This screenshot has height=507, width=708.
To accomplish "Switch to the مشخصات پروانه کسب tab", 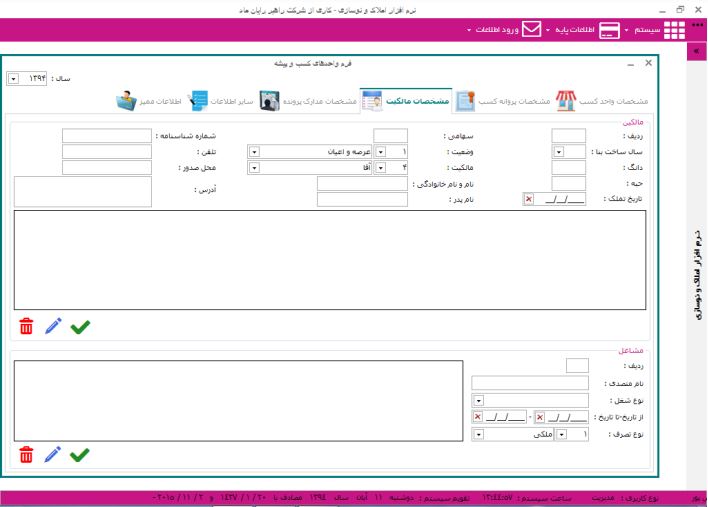I will tap(500, 101).
